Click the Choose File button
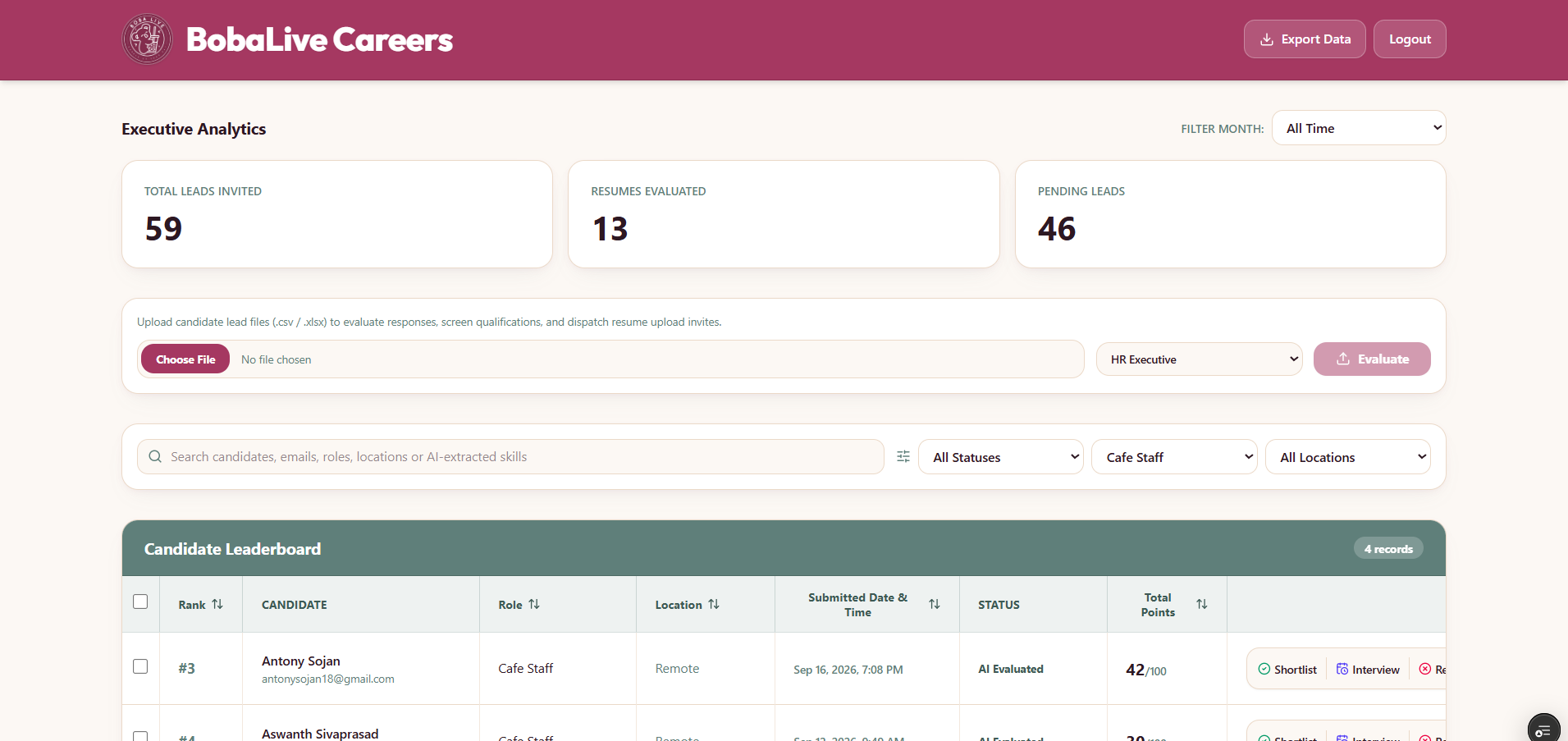1568x741 pixels. tap(185, 359)
